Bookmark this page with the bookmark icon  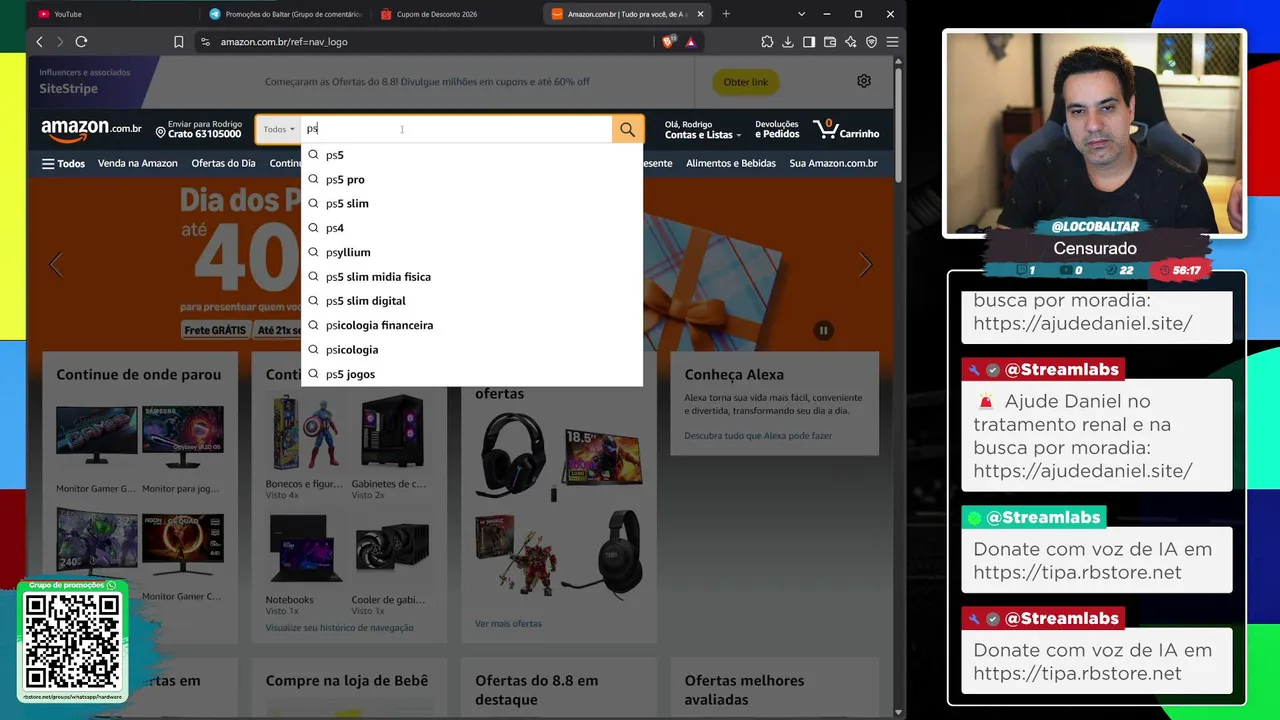[178, 42]
